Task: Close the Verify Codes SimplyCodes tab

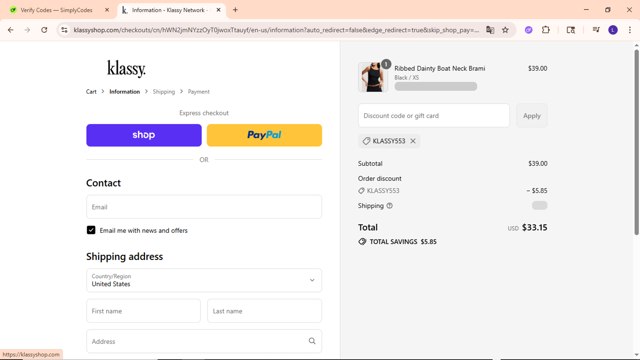Action: [x=107, y=10]
